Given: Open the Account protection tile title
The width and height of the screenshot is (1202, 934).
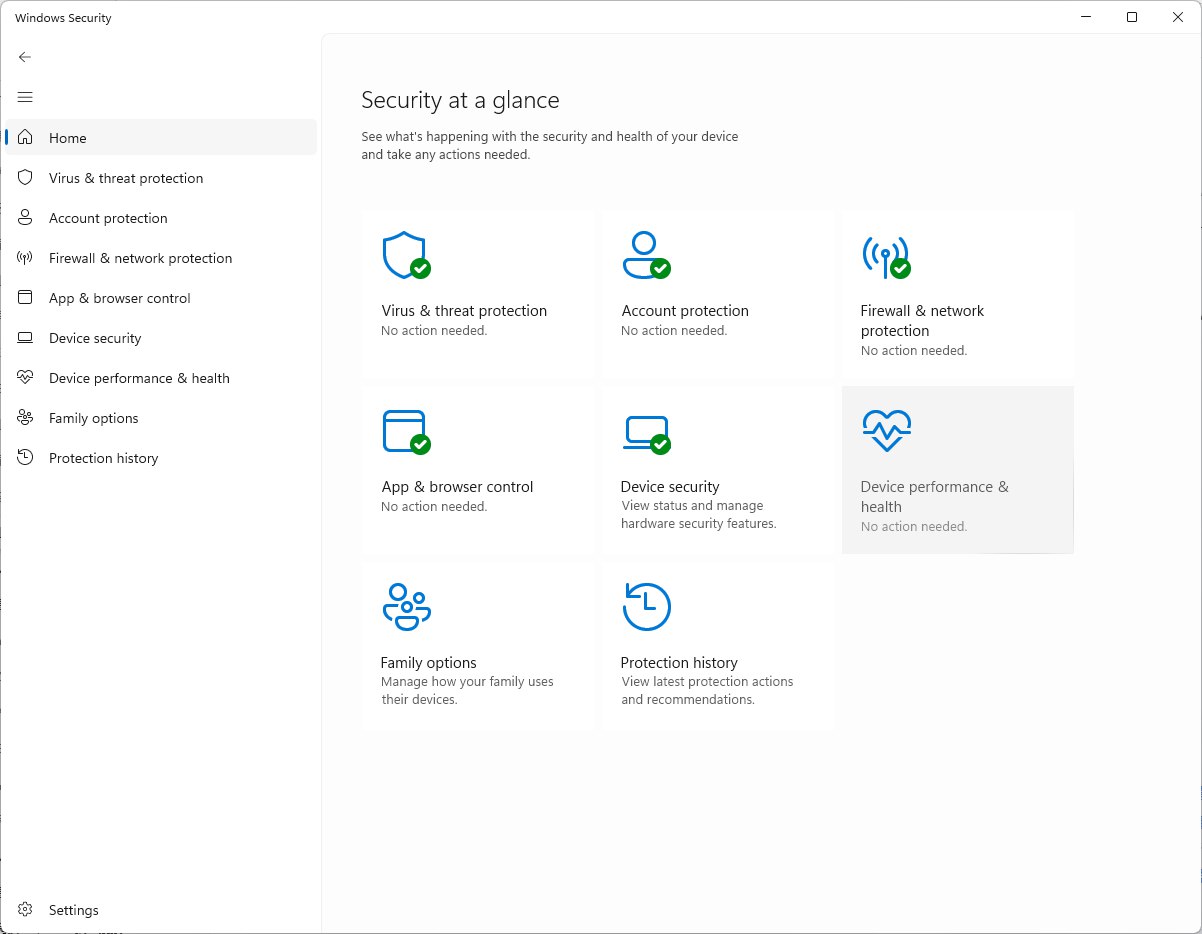Looking at the screenshot, I should pyautogui.click(x=685, y=311).
